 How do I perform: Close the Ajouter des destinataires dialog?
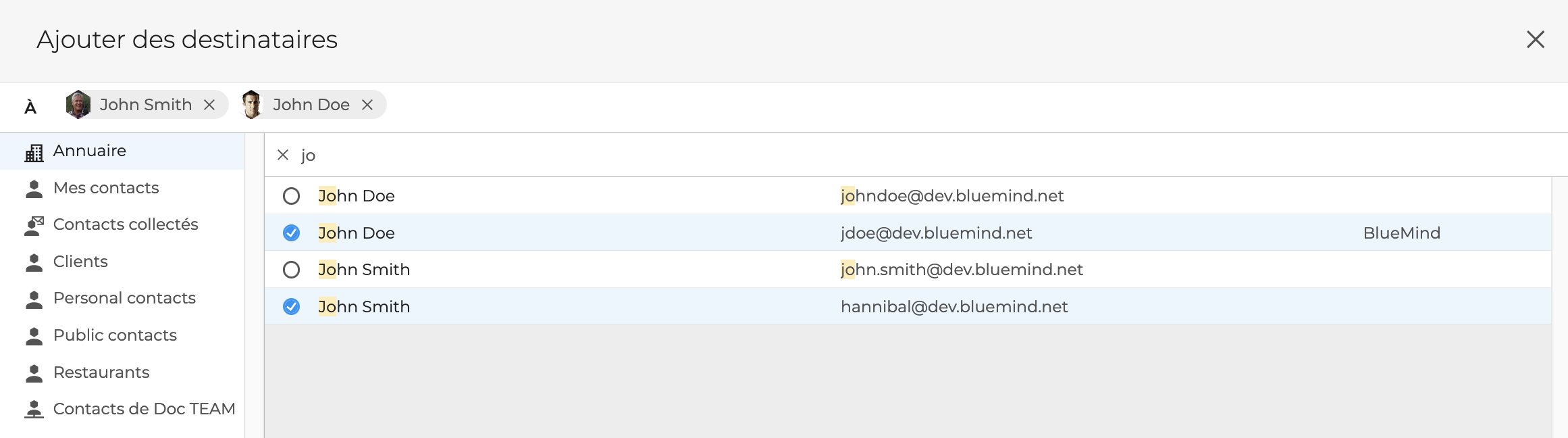coord(1536,40)
